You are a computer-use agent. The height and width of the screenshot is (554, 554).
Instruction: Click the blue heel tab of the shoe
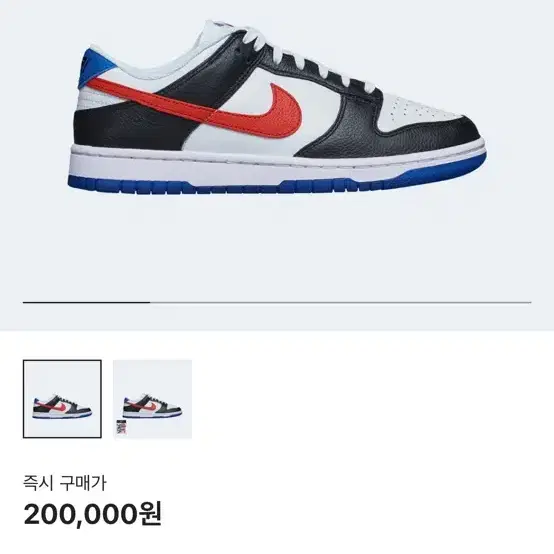95,69
